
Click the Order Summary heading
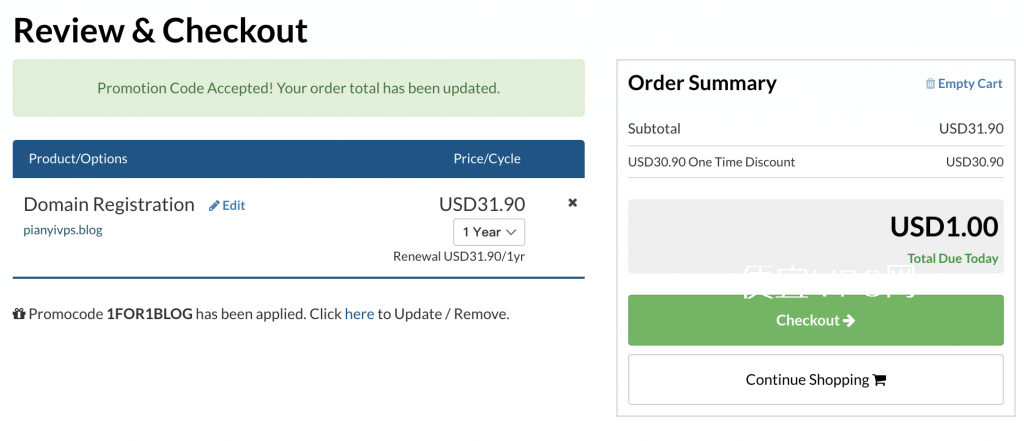point(702,83)
